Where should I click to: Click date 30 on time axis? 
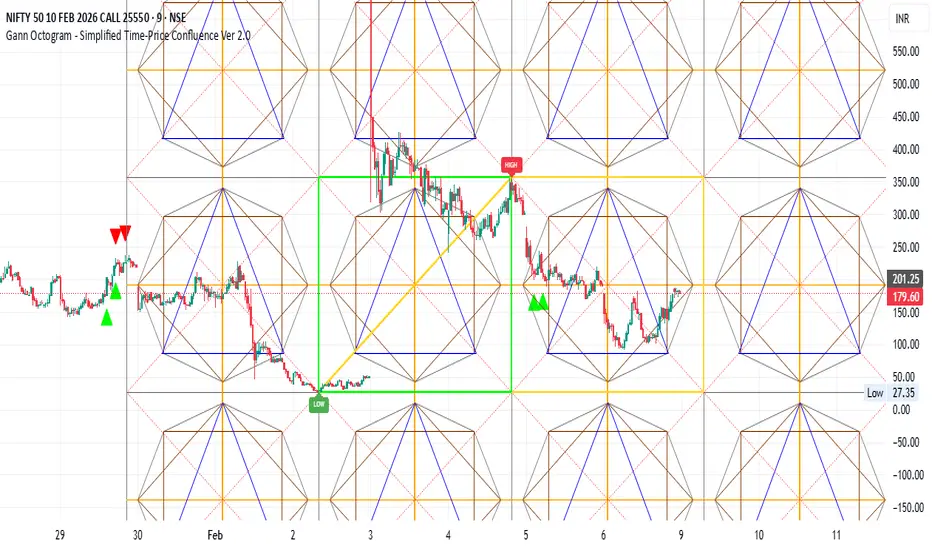click(x=137, y=535)
